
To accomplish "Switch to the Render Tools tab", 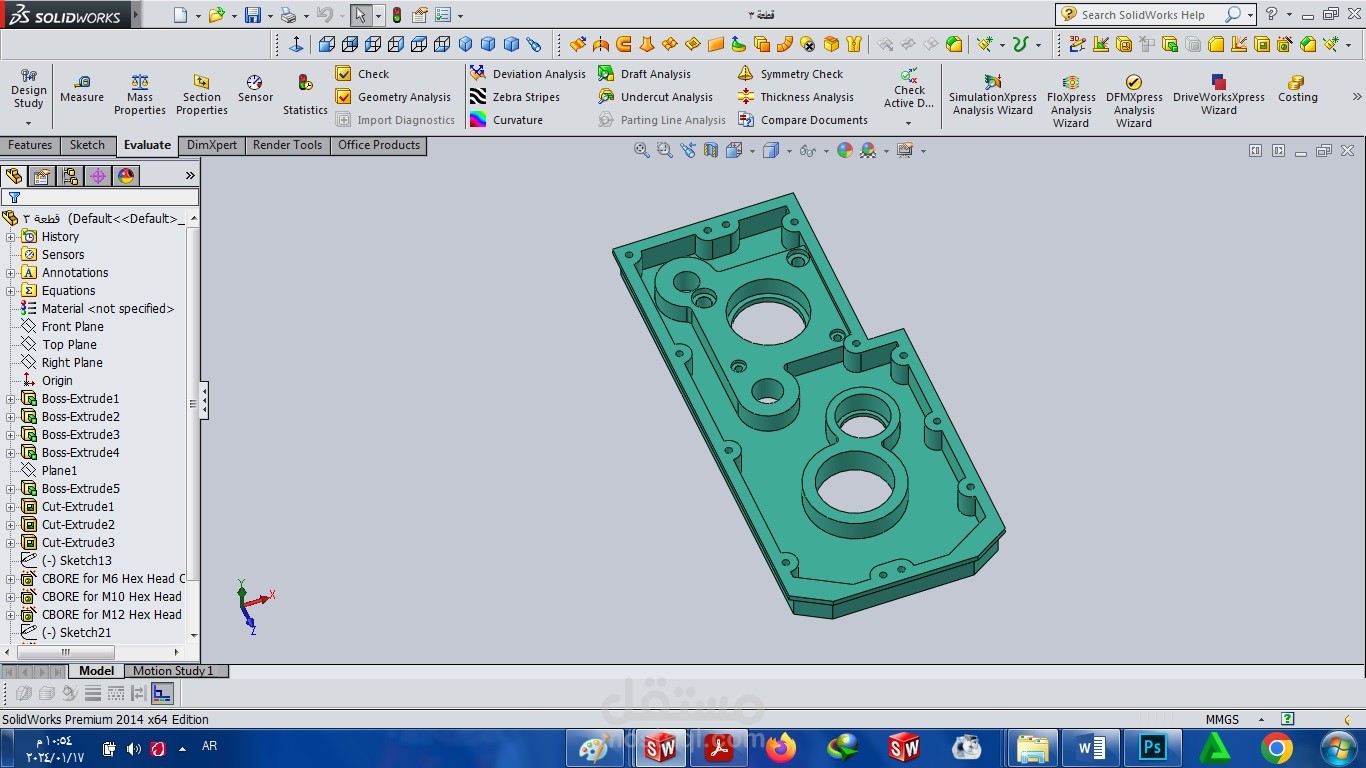I will tap(288, 145).
